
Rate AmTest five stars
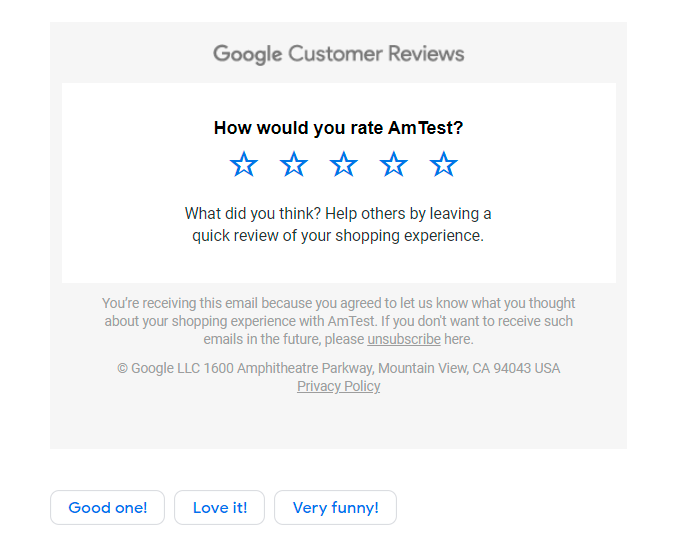443,165
